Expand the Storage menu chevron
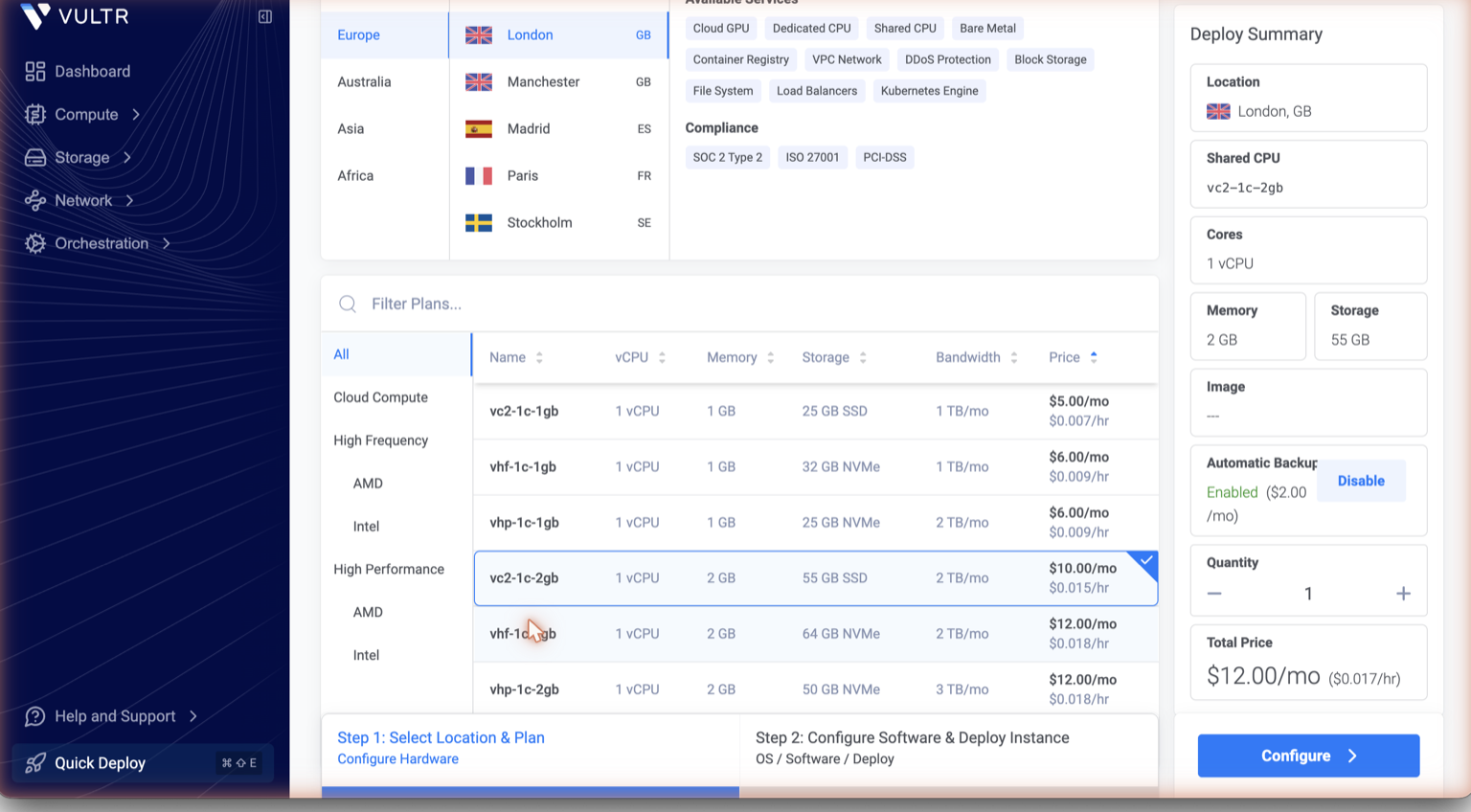The height and width of the screenshot is (812, 1471). pos(127,157)
